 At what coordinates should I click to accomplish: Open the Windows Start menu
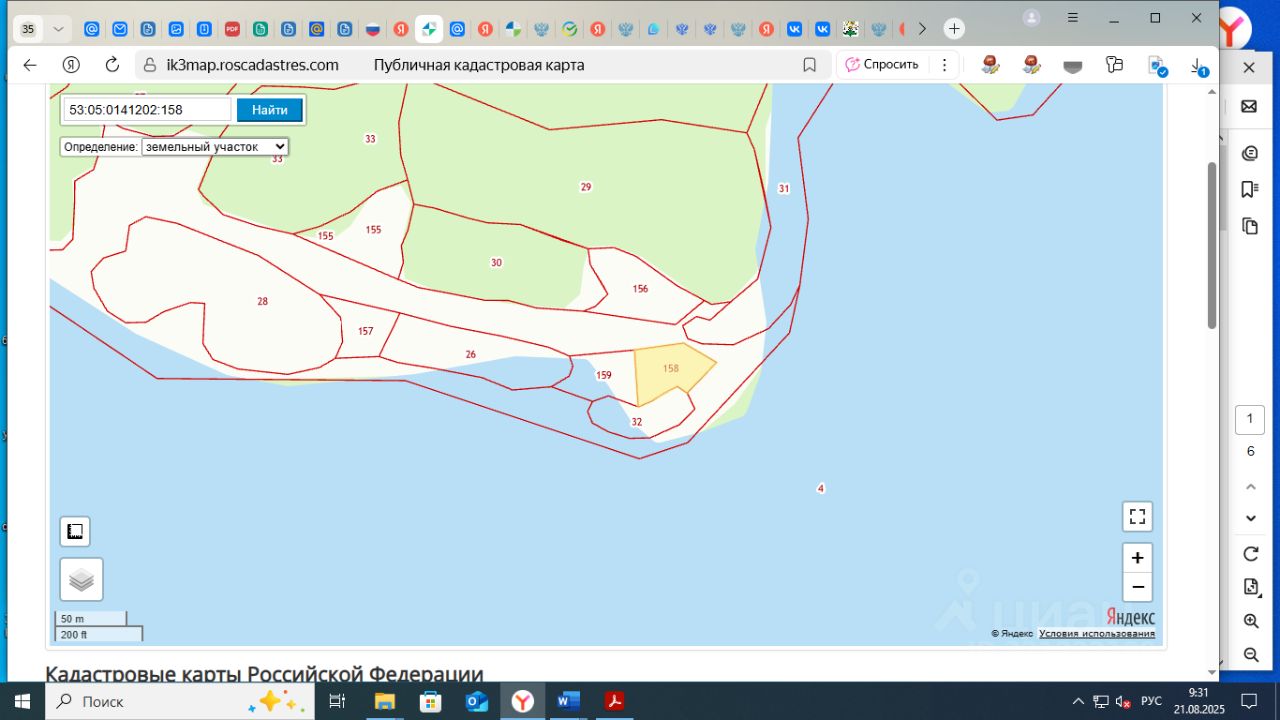tap(22, 701)
